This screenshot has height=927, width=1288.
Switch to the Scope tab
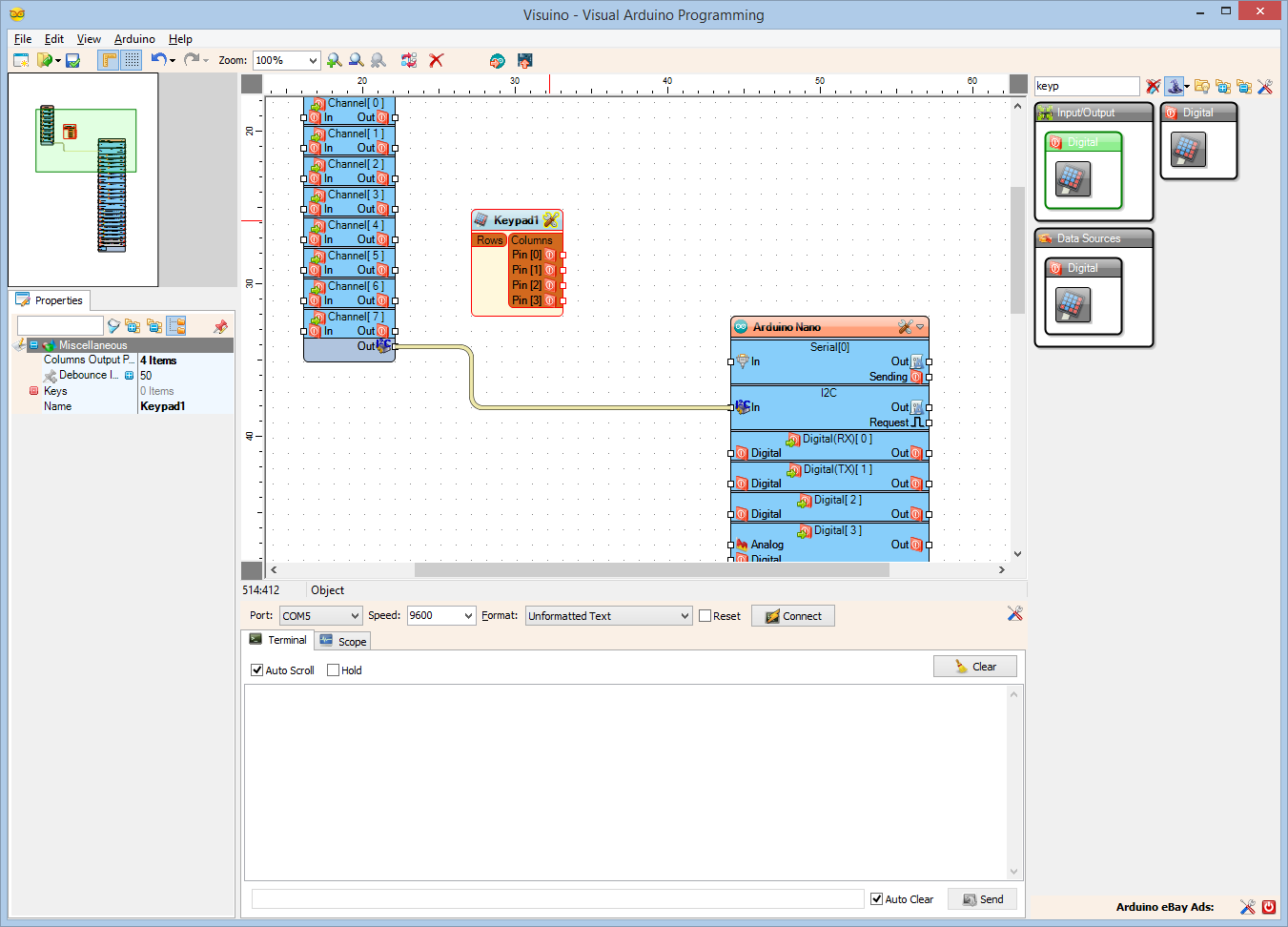pos(341,641)
